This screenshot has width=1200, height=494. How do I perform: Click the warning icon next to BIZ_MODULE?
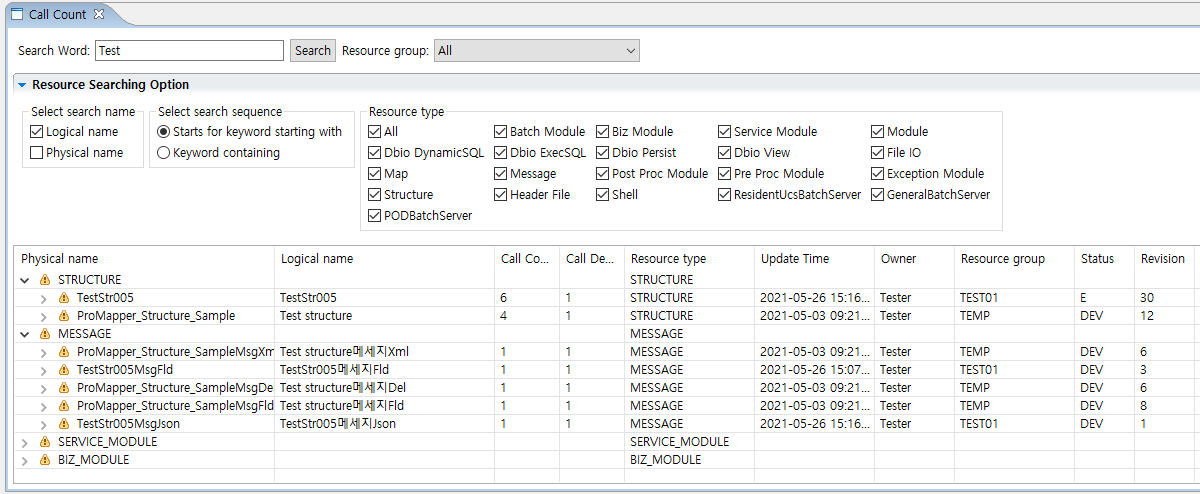(x=44, y=460)
